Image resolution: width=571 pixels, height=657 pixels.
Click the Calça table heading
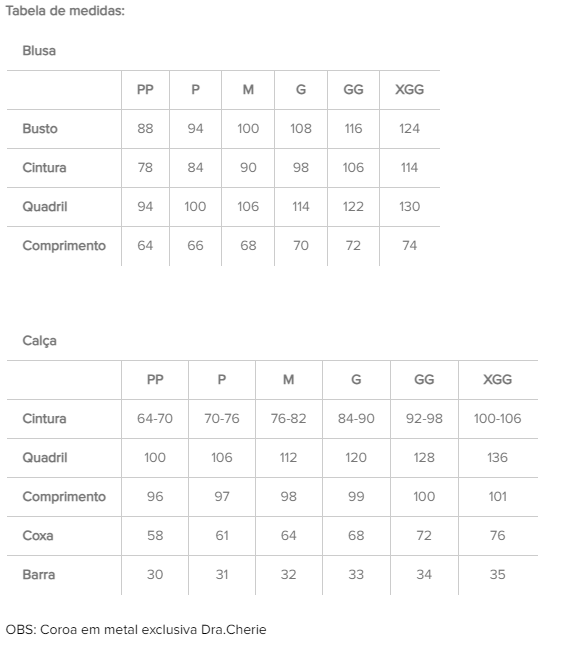[39, 341]
